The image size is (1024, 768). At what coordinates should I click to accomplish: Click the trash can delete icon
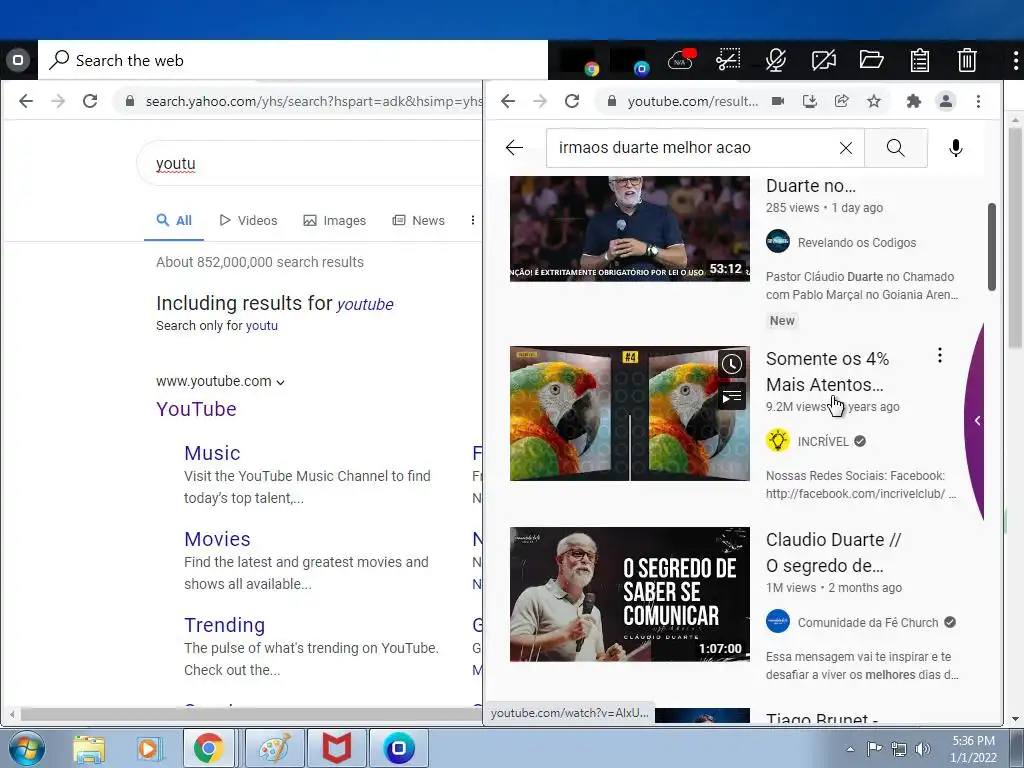click(967, 60)
